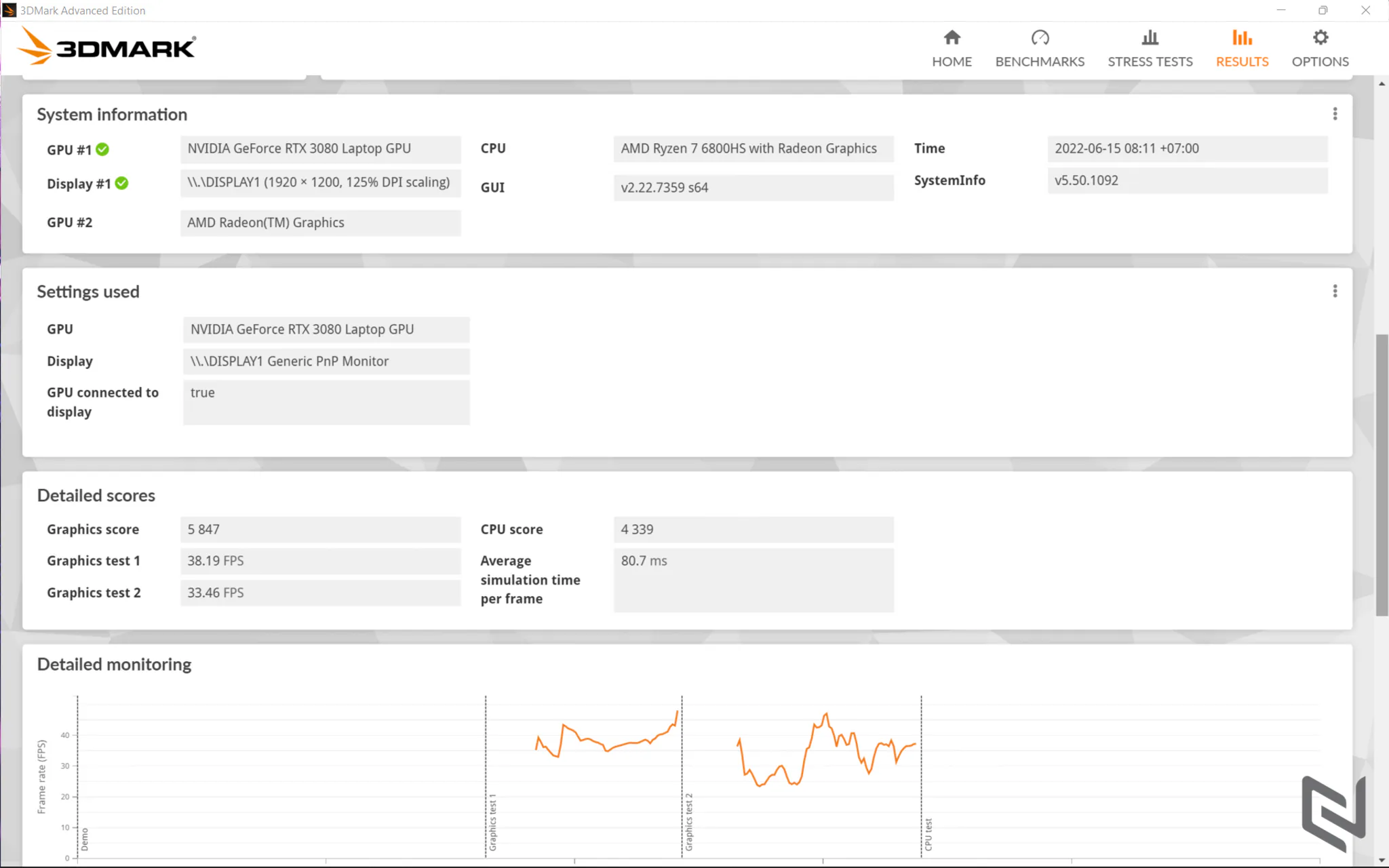Click the Average simulation time per frame label
The width and height of the screenshot is (1389, 868).
click(x=530, y=580)
